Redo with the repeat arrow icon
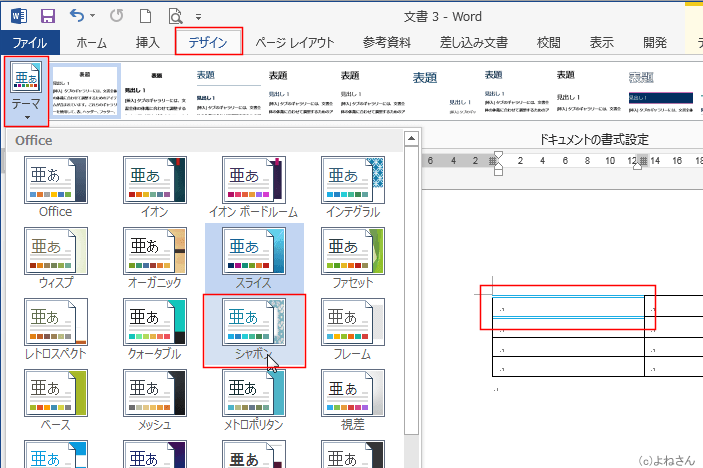The width and height of the screenshot is (703, 468). point(117,16)
